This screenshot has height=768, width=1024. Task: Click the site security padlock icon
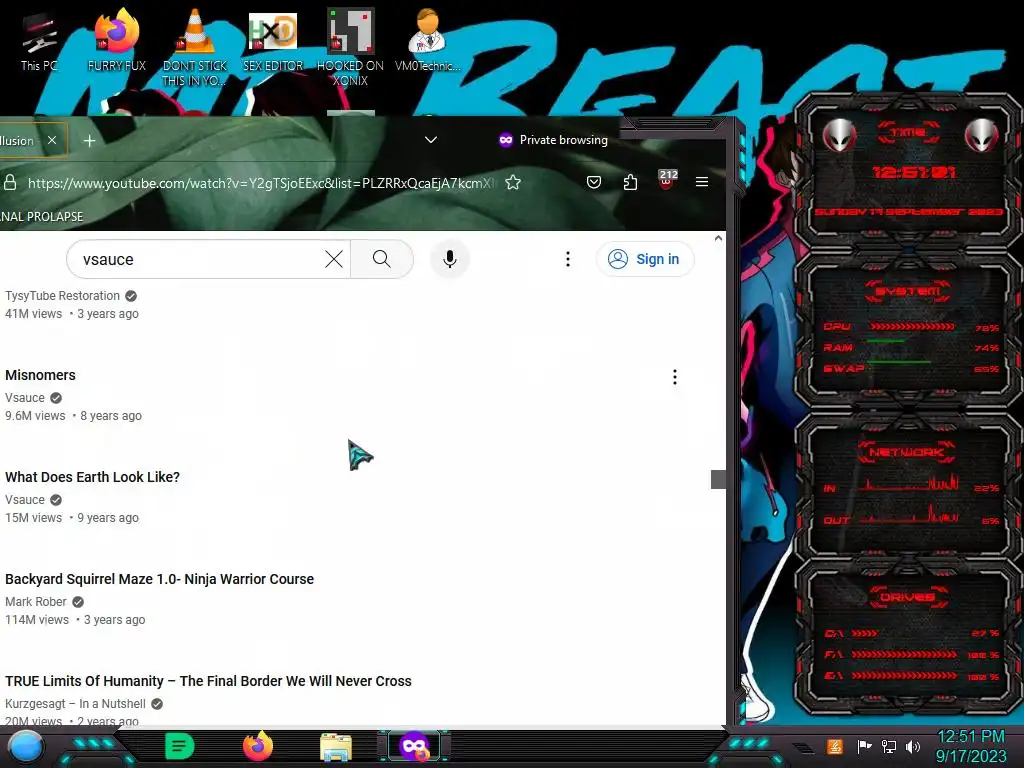(x=10, y=183)
